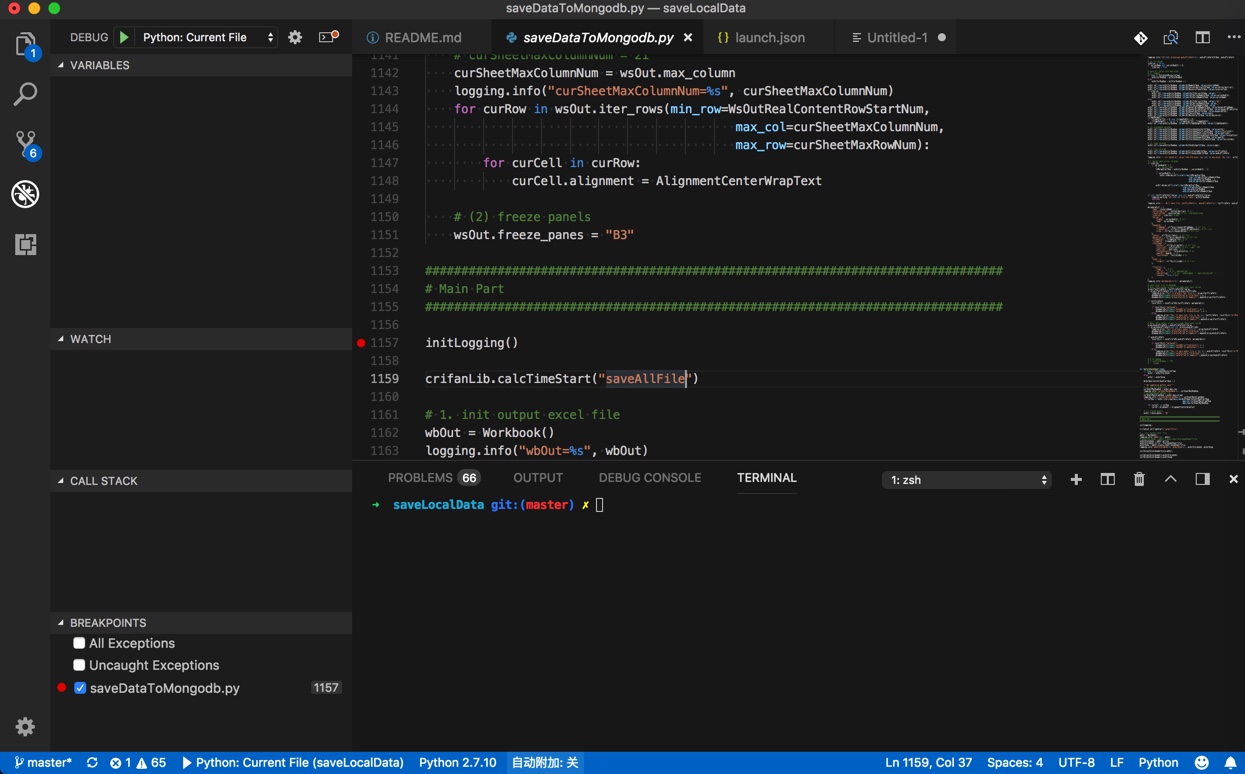The height and width of the screenshot is (774, 1245).
Task: Open the Python: Current File configuration dropdown
Action: click(207, 37)
